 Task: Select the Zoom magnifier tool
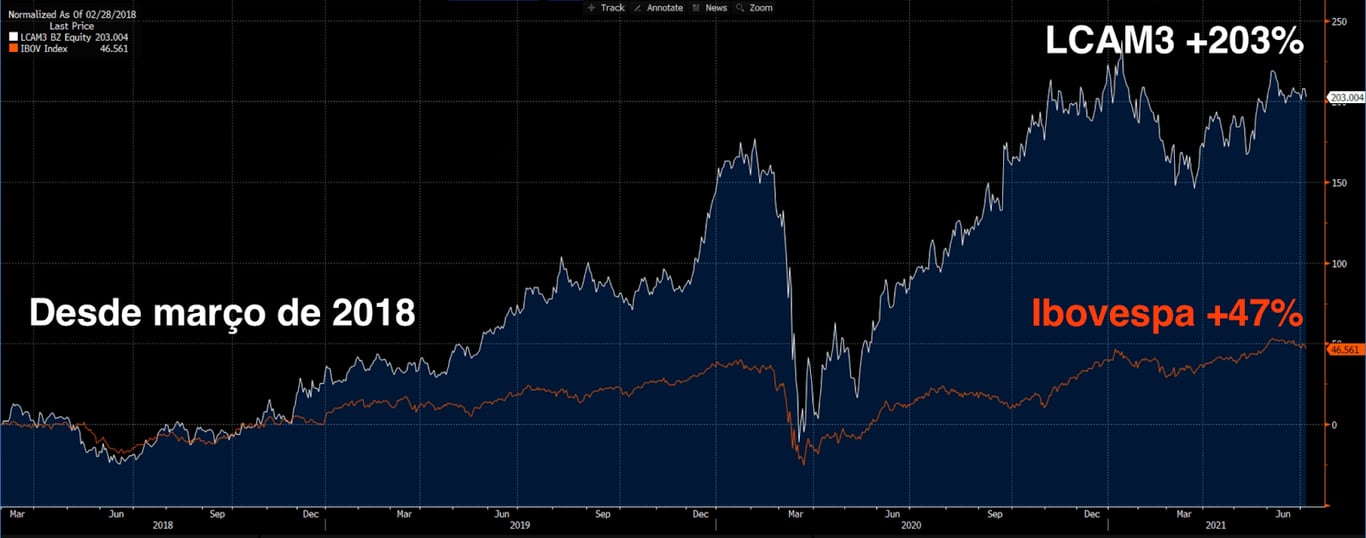click(755, 7)
